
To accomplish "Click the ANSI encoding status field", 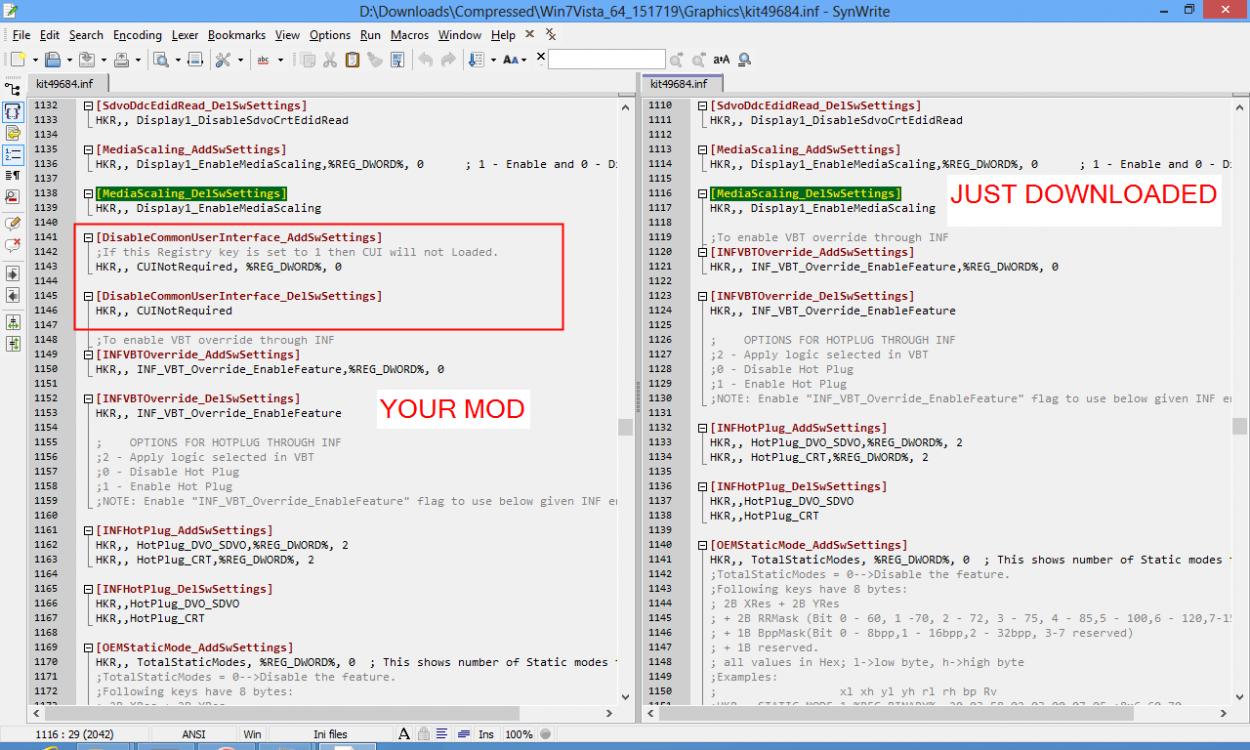I will (x=194, y=734).
